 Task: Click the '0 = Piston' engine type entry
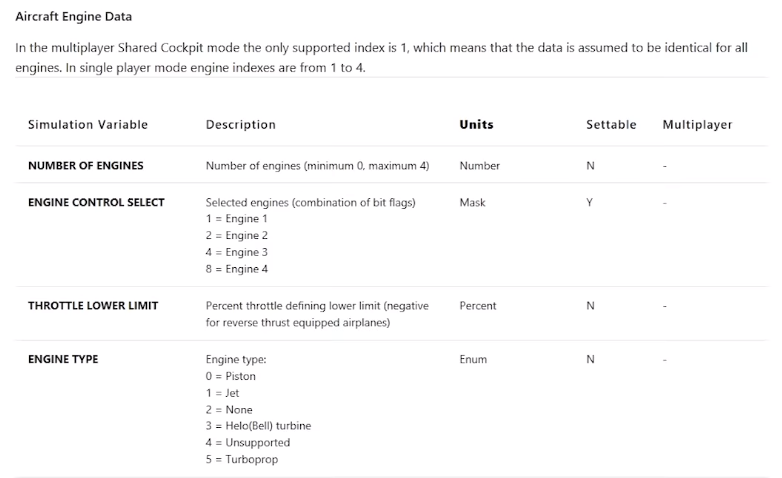[230, 376]
